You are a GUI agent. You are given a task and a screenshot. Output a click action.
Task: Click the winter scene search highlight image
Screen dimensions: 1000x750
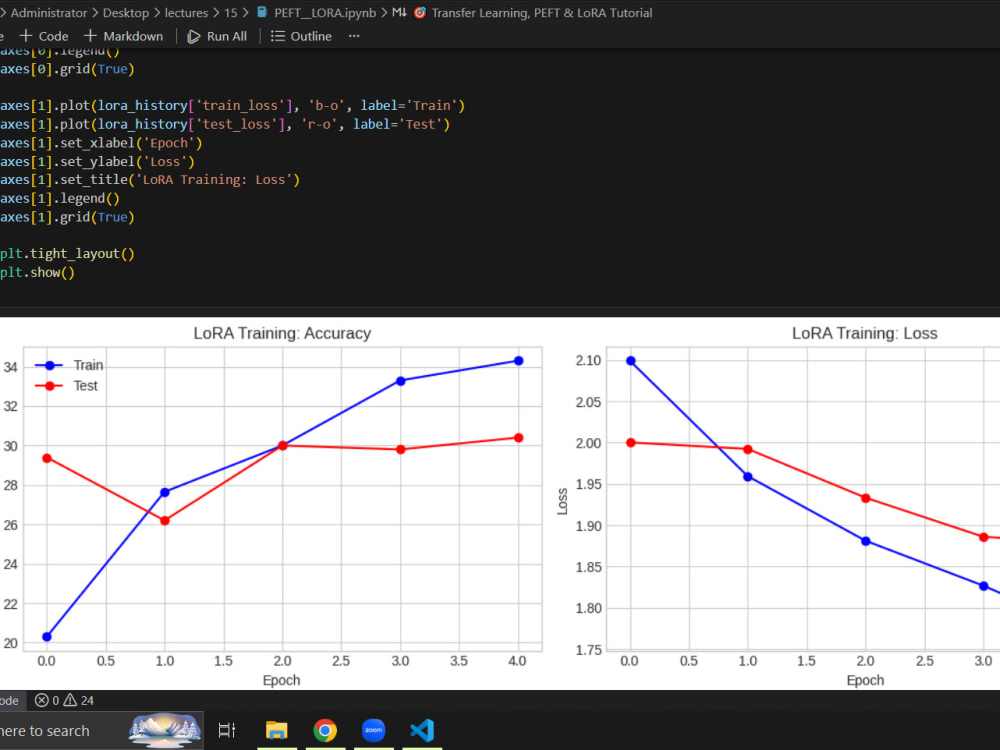click(165, 730)
